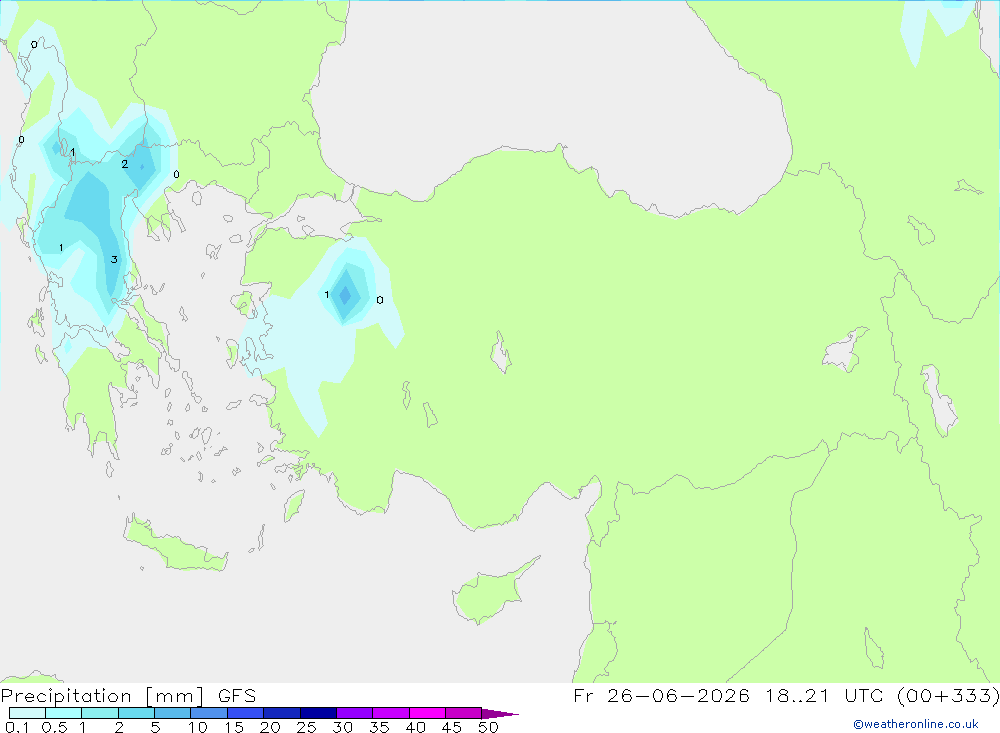
Task: Click the "15" legend scale label
Action: [234, 727]
